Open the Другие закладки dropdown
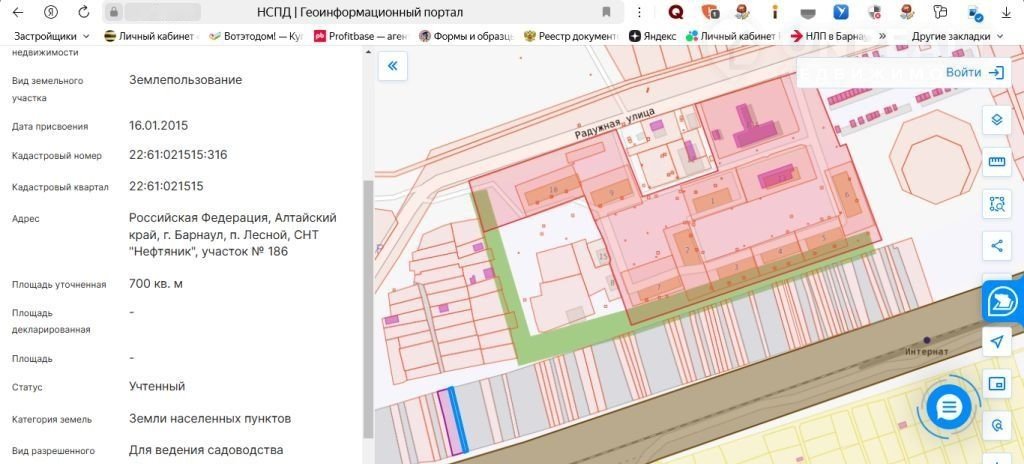This screenshot has height=464, width=1024. click(x=952, y=35)
